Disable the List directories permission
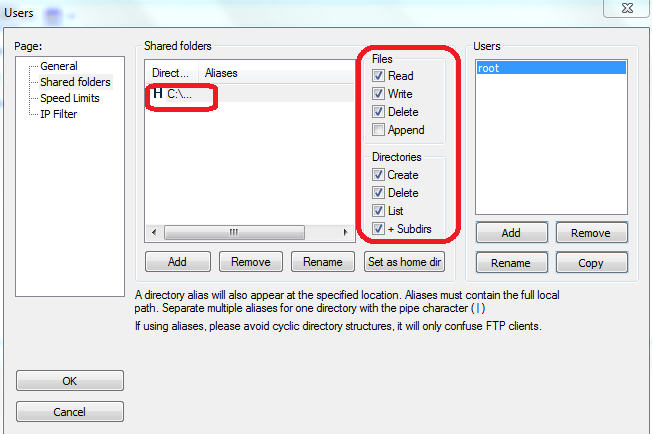 pos(378,211)
